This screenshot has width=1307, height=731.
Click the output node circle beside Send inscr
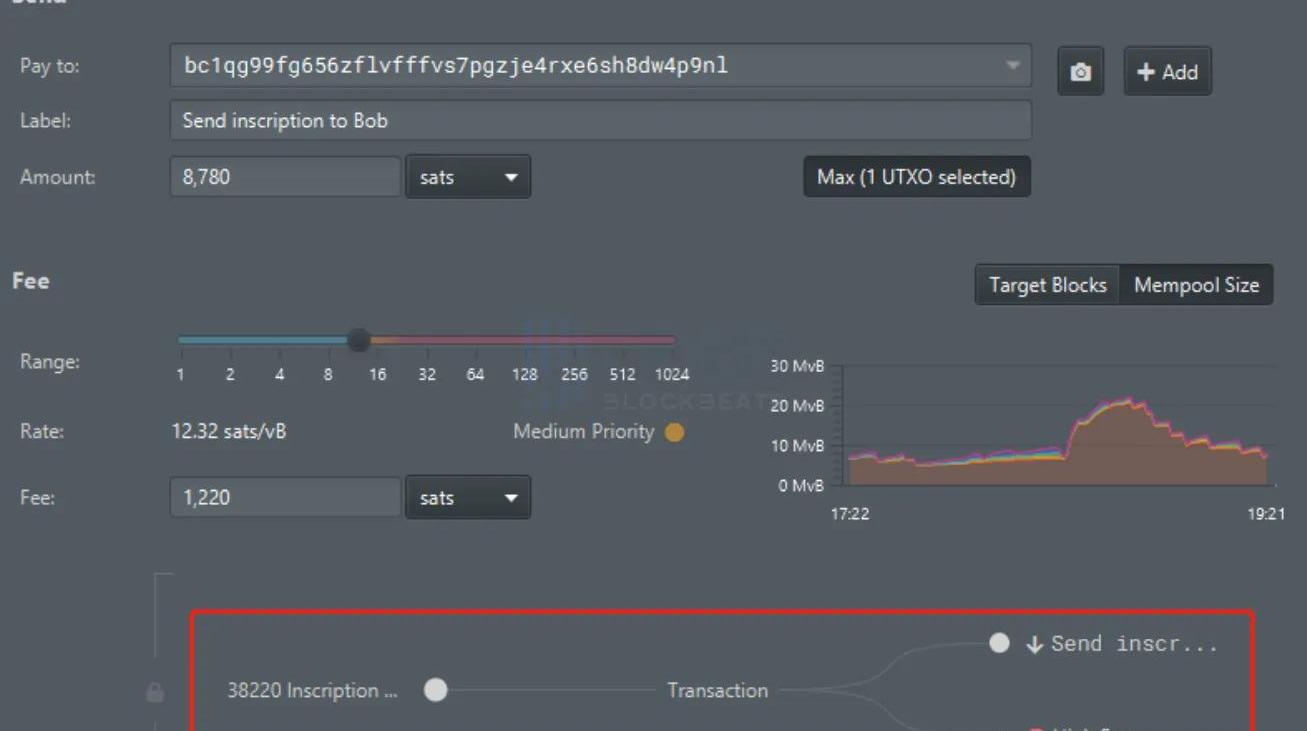point(999,643)
